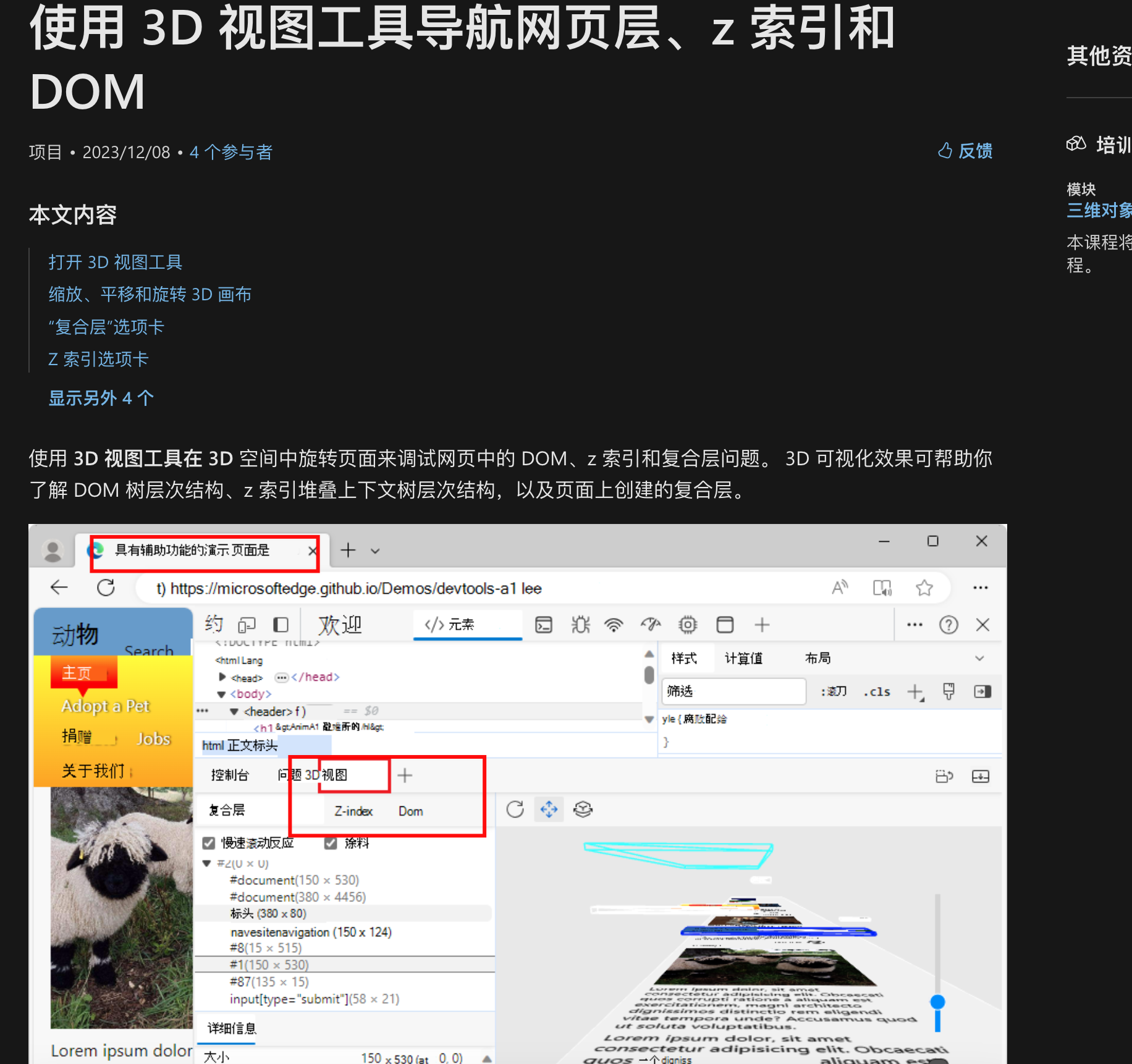Go to 打开 3D 视图工具 section
1132x1064 pixels.
pos(116,262)
